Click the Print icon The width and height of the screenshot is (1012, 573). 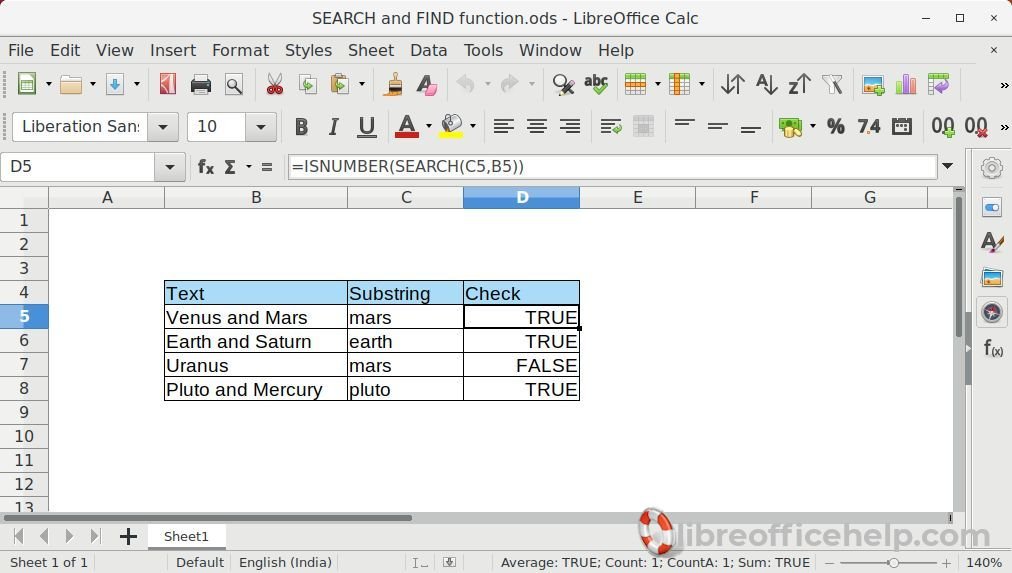(x=201, y=85)
